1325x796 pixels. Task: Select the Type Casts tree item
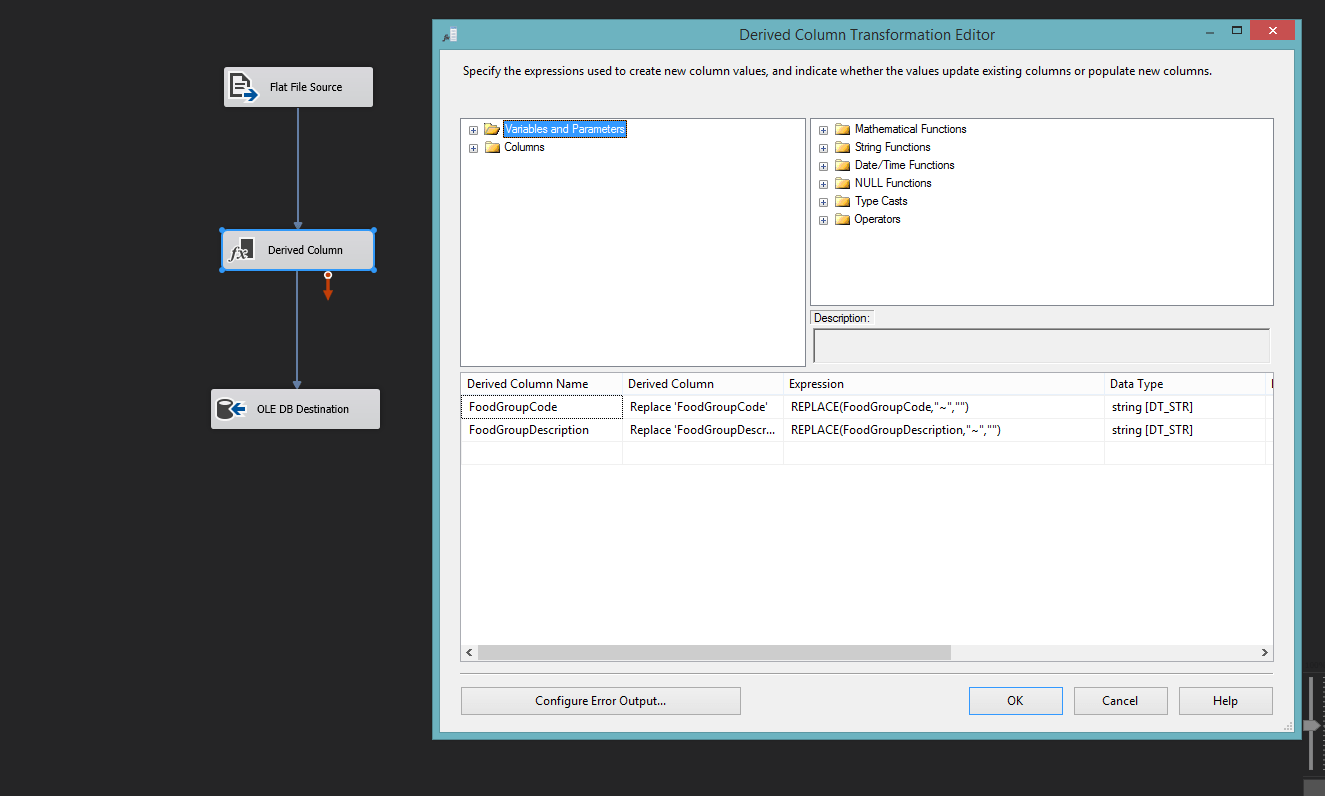pyautogui.click(x=881, y=201)
